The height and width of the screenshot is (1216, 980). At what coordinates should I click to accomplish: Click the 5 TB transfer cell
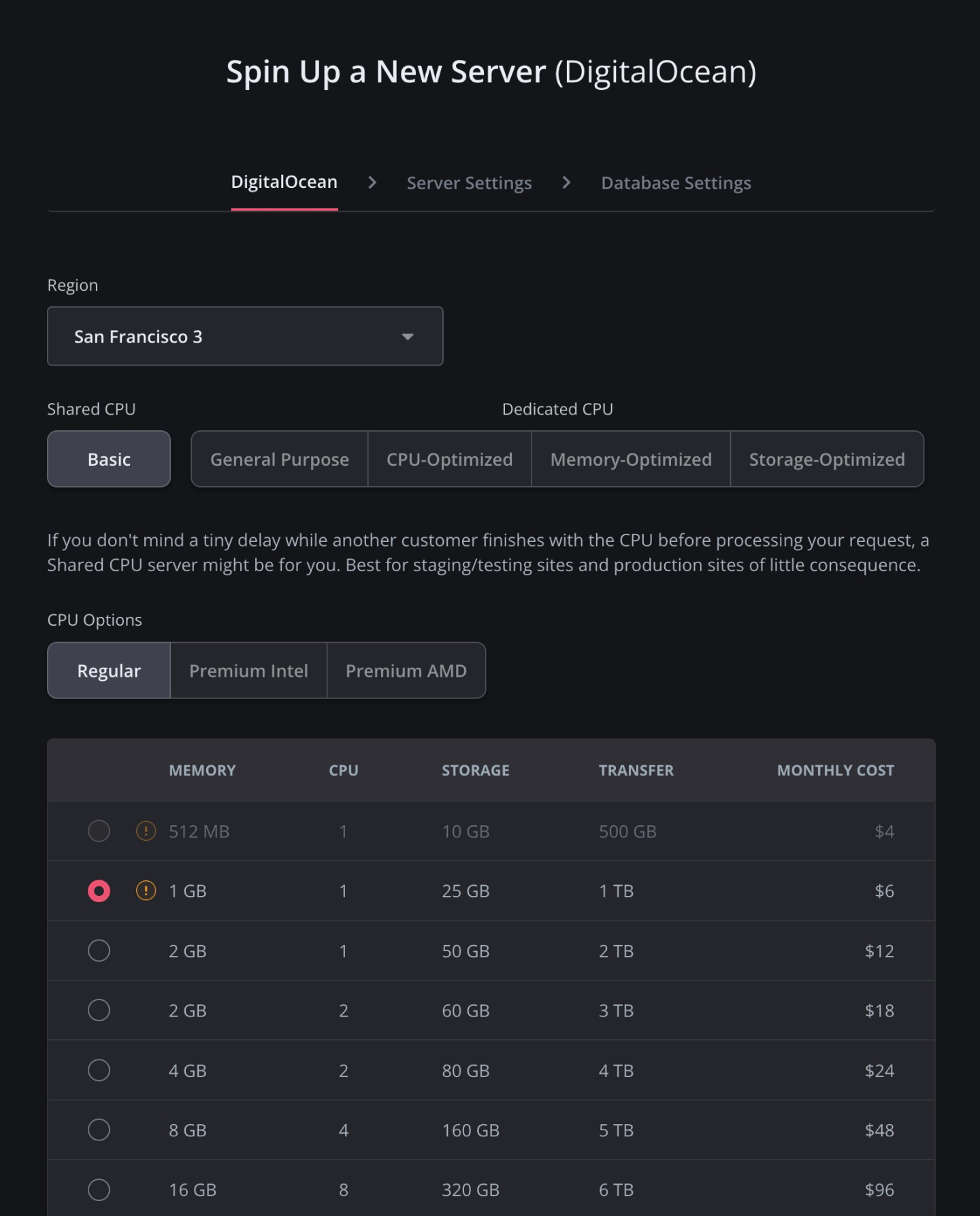point(617,1130)
